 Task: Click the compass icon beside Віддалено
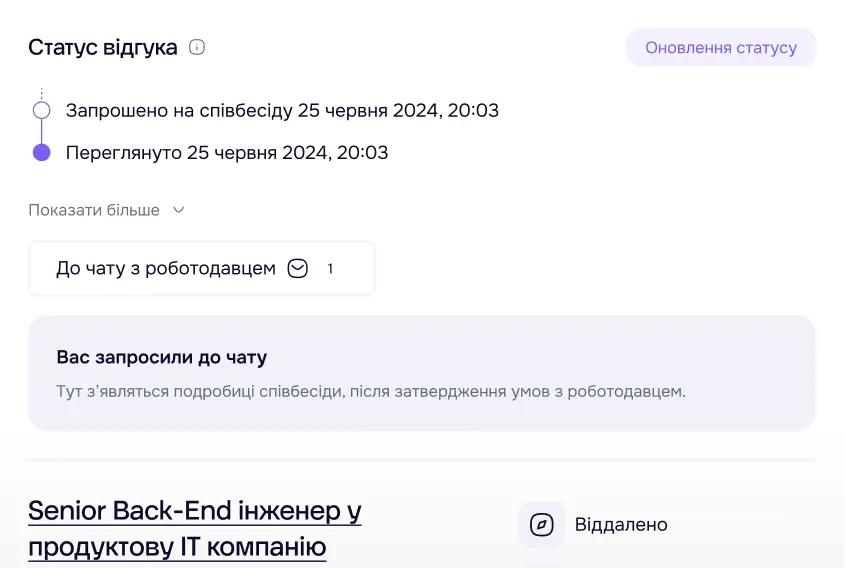pyautogui.click(x=541, y=524)
